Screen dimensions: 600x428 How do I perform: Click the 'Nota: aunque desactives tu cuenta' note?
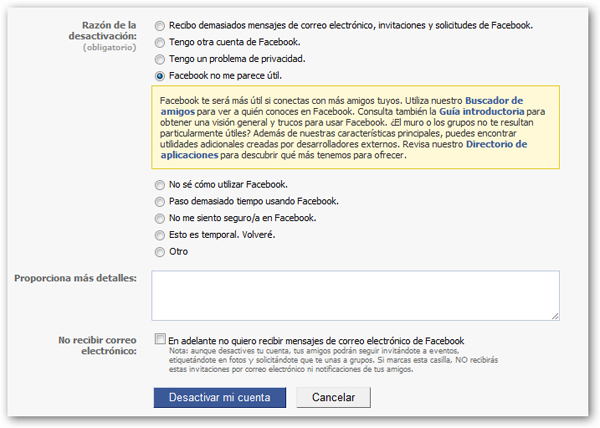click(333, 360)
